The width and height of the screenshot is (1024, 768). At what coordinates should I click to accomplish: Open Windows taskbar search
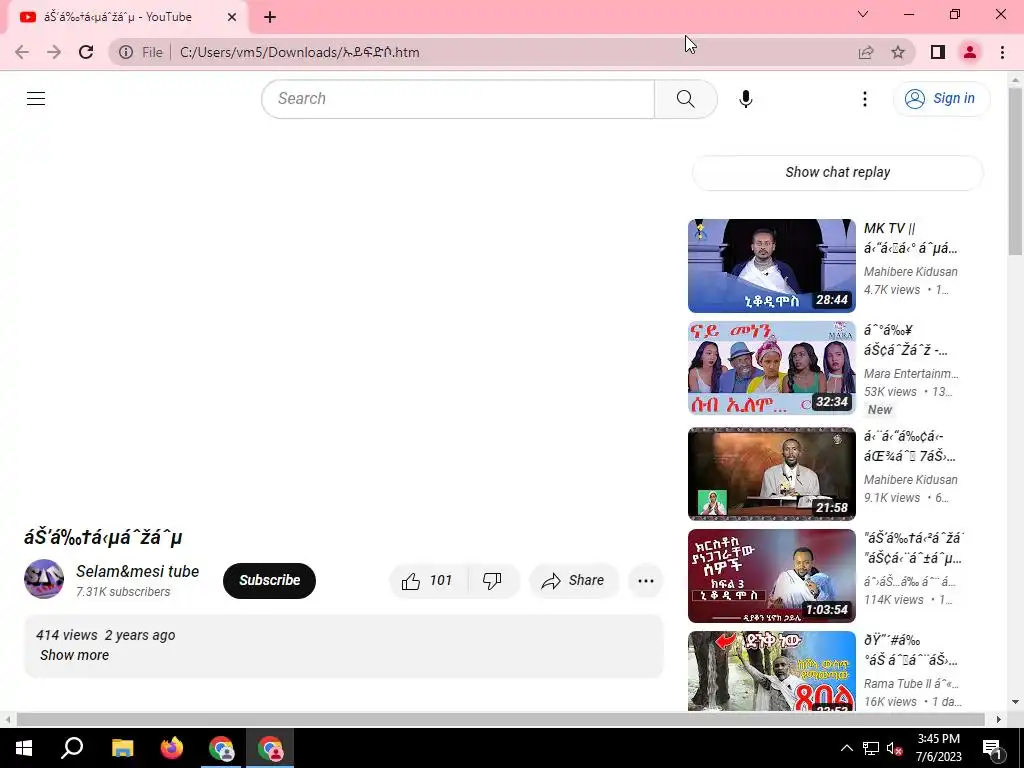pos(72,748)
